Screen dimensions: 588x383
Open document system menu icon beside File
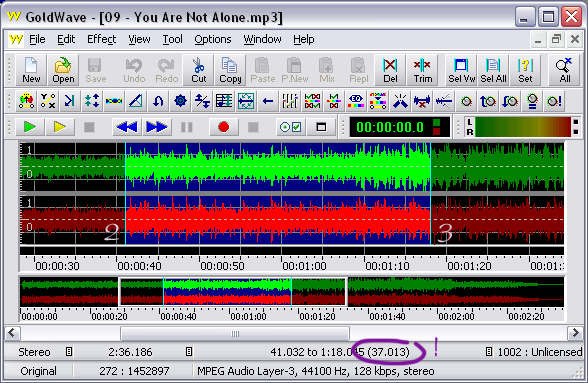click(x=16, y=39)
